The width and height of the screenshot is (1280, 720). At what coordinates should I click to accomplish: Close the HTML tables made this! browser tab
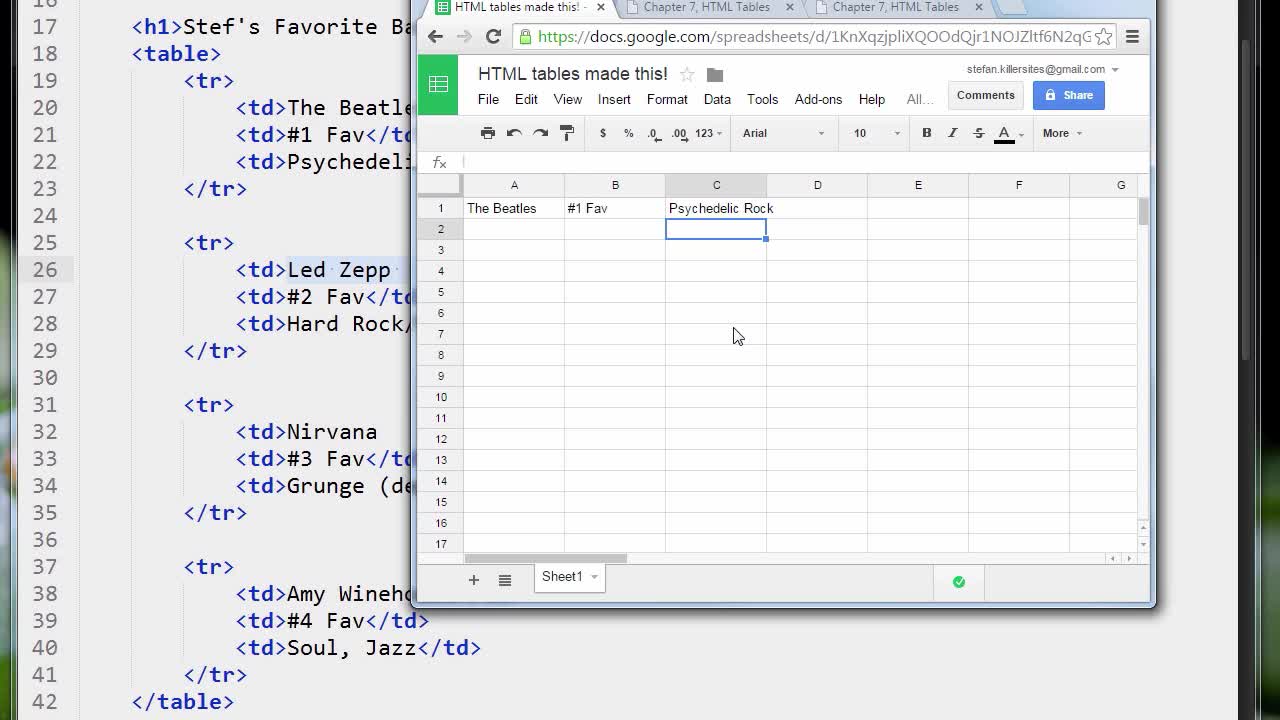tap(600, 7)
